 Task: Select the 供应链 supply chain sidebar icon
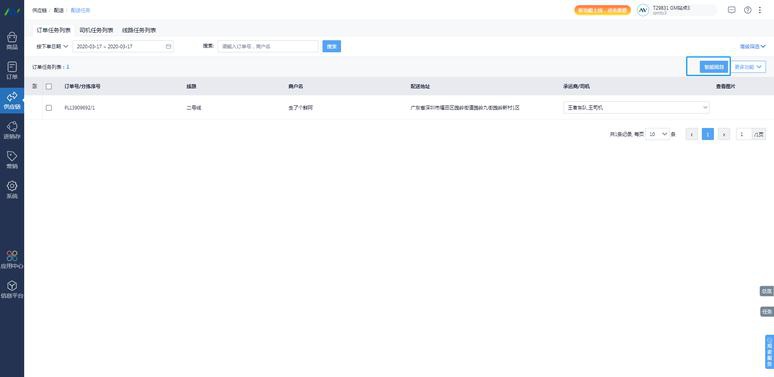pos(12,100)
